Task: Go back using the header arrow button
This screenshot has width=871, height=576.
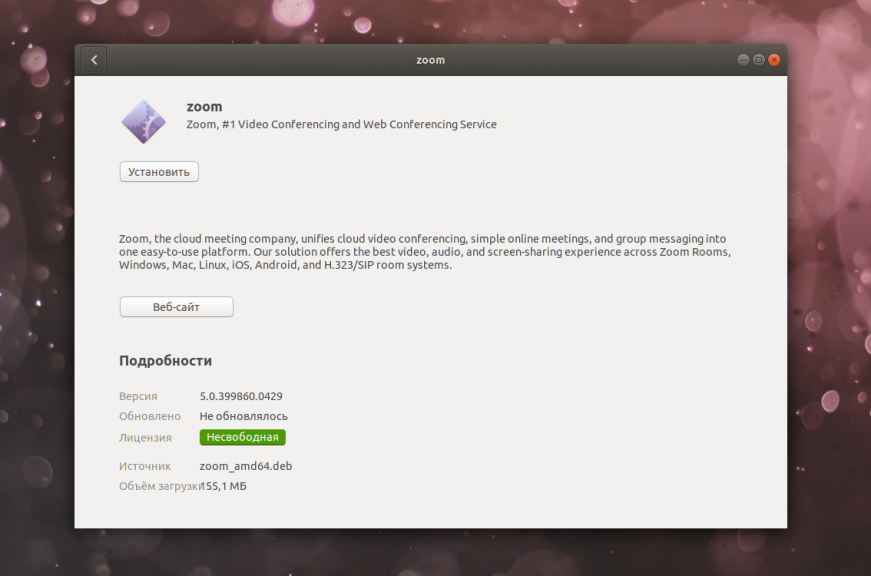Action: pyautogui.click(x=94, y=60)
